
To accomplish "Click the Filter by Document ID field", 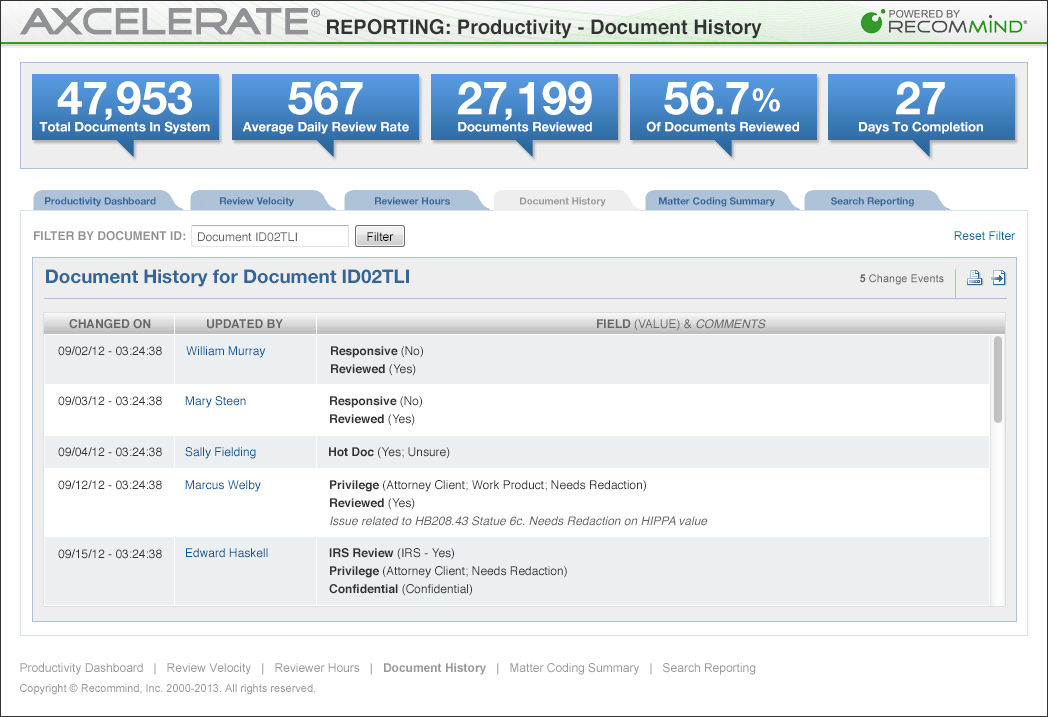I will tap(270, 237).
